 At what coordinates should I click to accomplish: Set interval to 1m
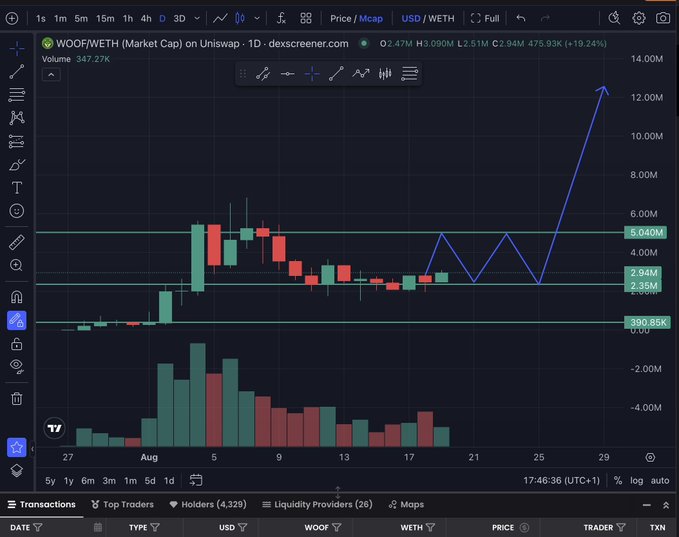coord(60,19)
